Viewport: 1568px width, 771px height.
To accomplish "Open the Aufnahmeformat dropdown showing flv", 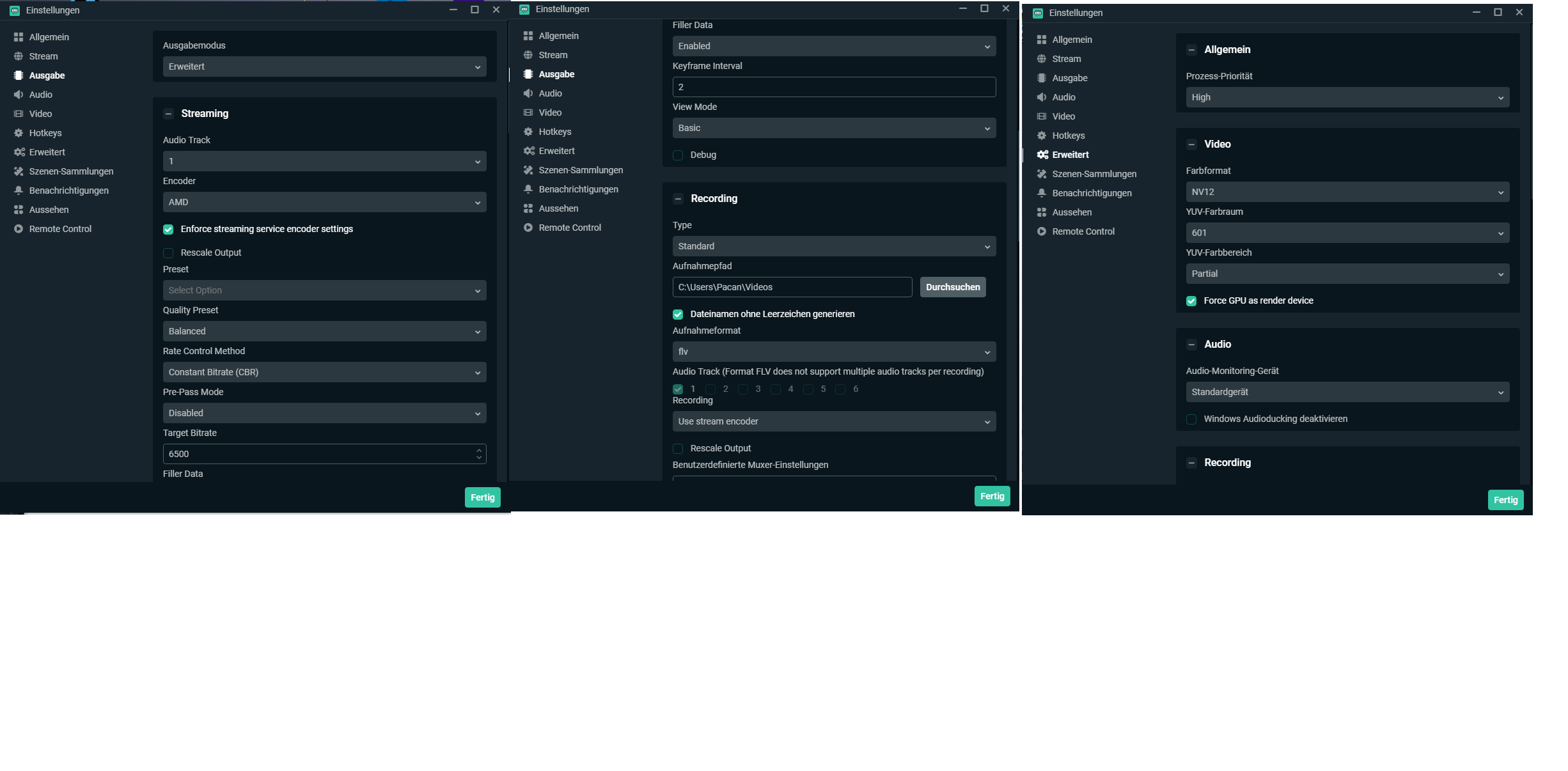I will pyautogui.click(x=834, y=352).
